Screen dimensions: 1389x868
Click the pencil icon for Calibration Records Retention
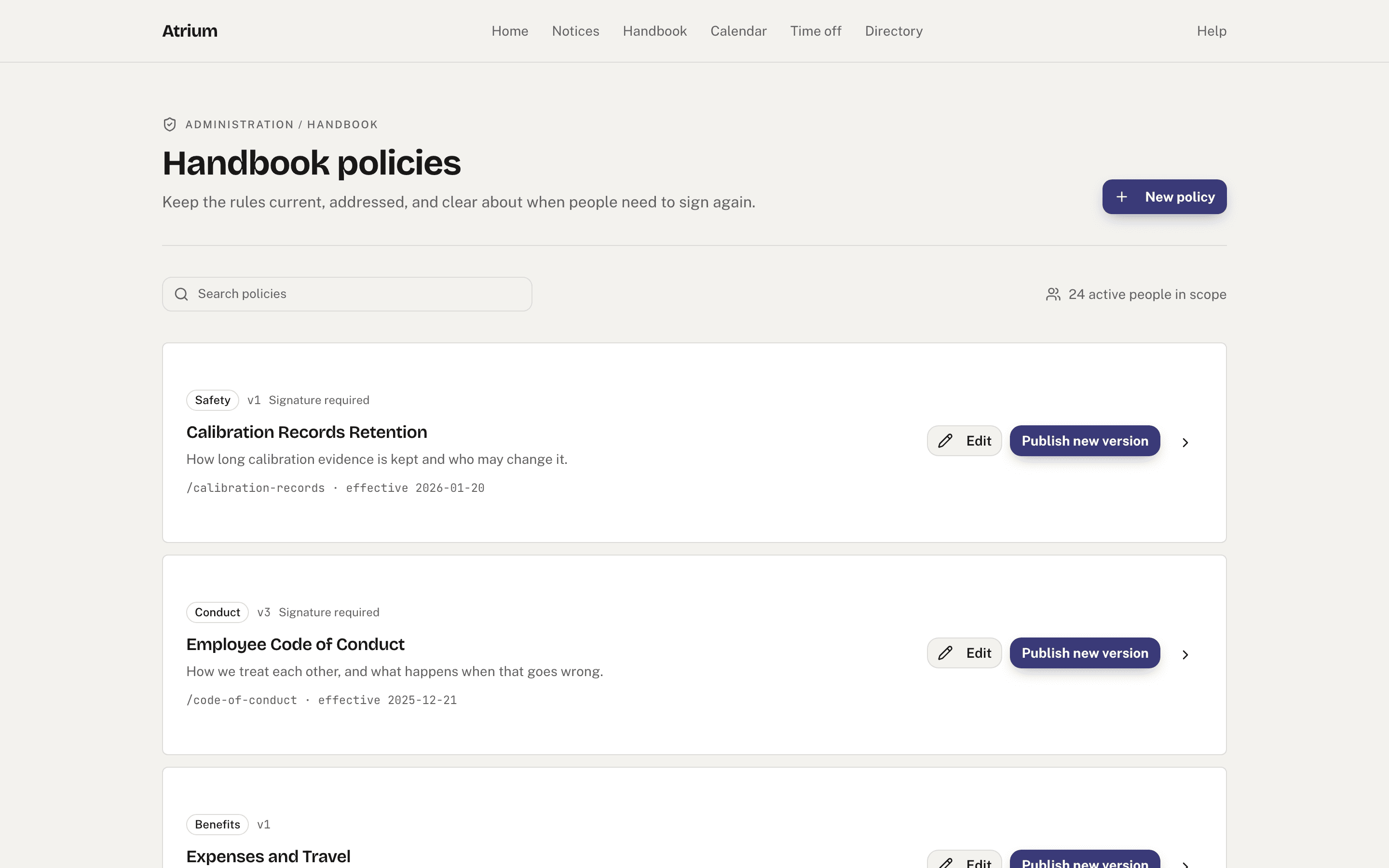[945, 441]
